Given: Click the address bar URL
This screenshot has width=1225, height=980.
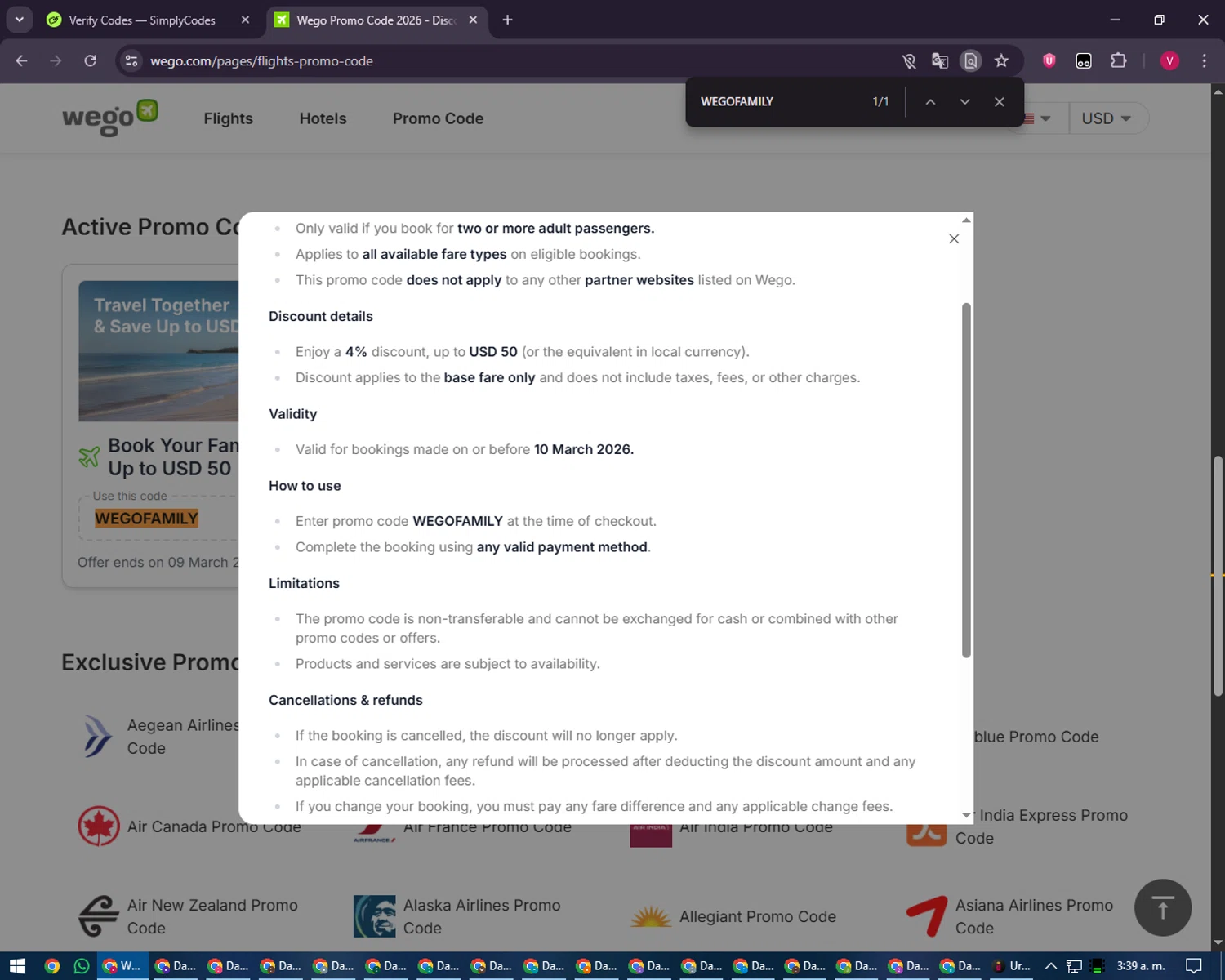Looking at the screenshot, I should click(261, 60).
